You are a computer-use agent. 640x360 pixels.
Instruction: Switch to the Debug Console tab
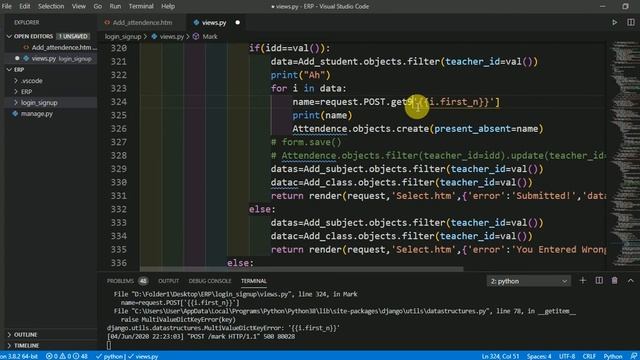pyautogui.click(x=210, y=281)
